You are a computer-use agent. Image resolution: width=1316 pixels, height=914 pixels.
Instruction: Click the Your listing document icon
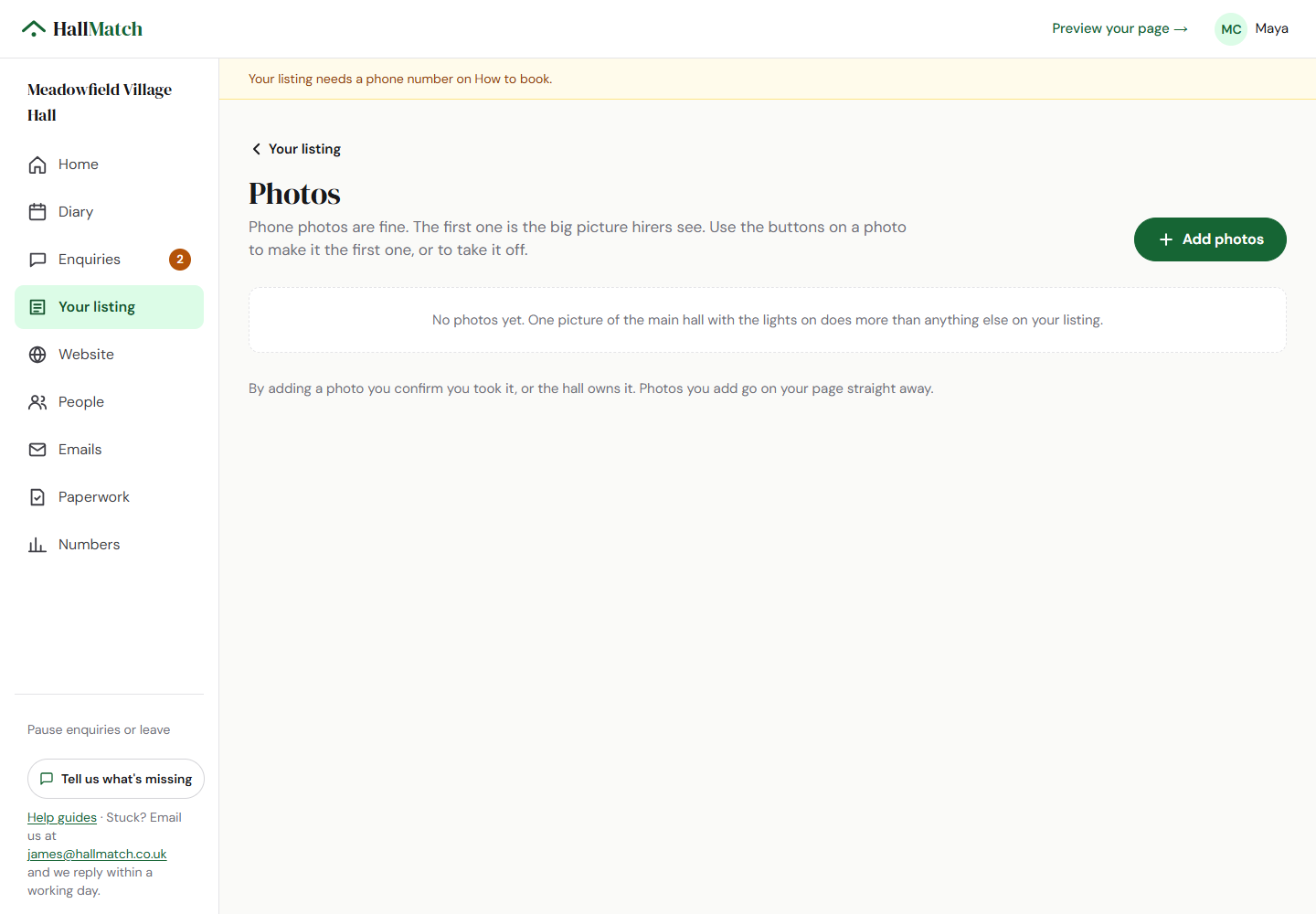[x=37, y=307]
